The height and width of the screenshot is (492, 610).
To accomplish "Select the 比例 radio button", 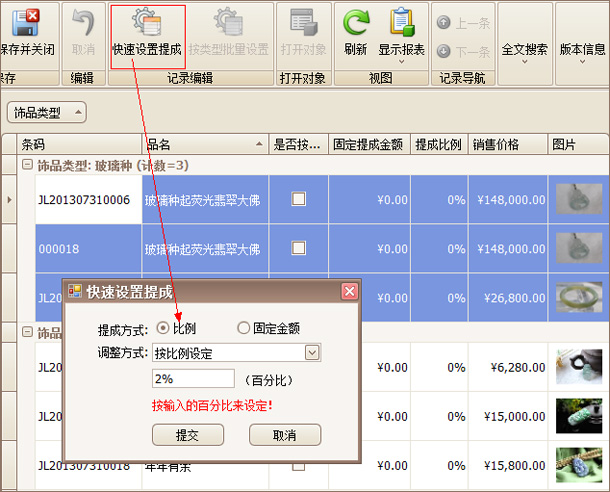I will point(163,328).
